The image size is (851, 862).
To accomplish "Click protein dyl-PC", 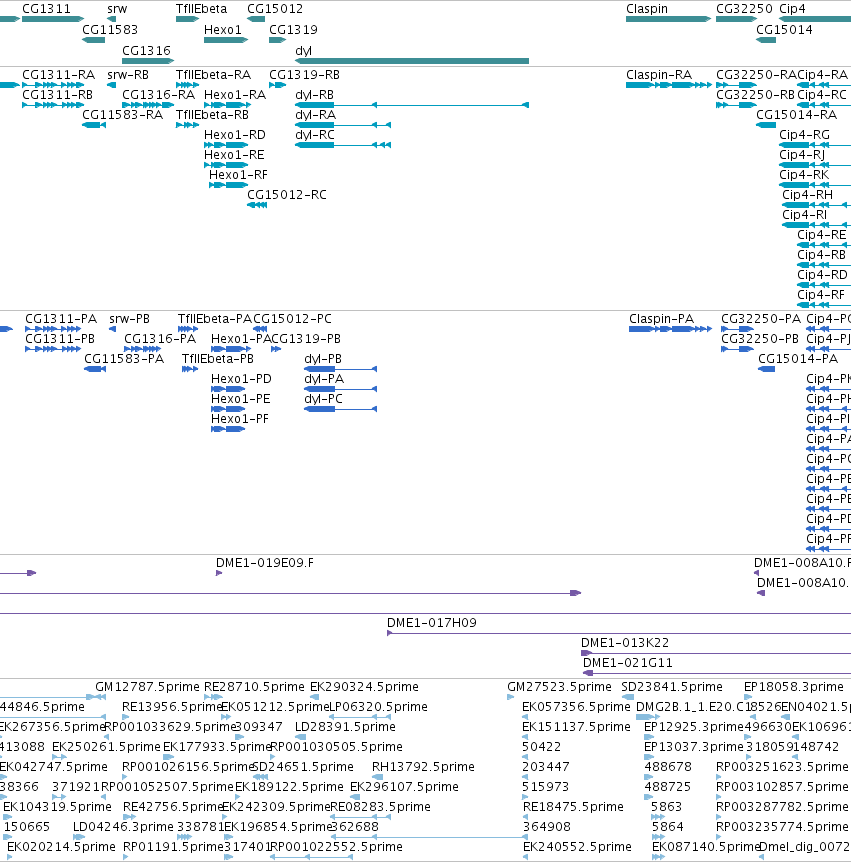I will (341, 409).
